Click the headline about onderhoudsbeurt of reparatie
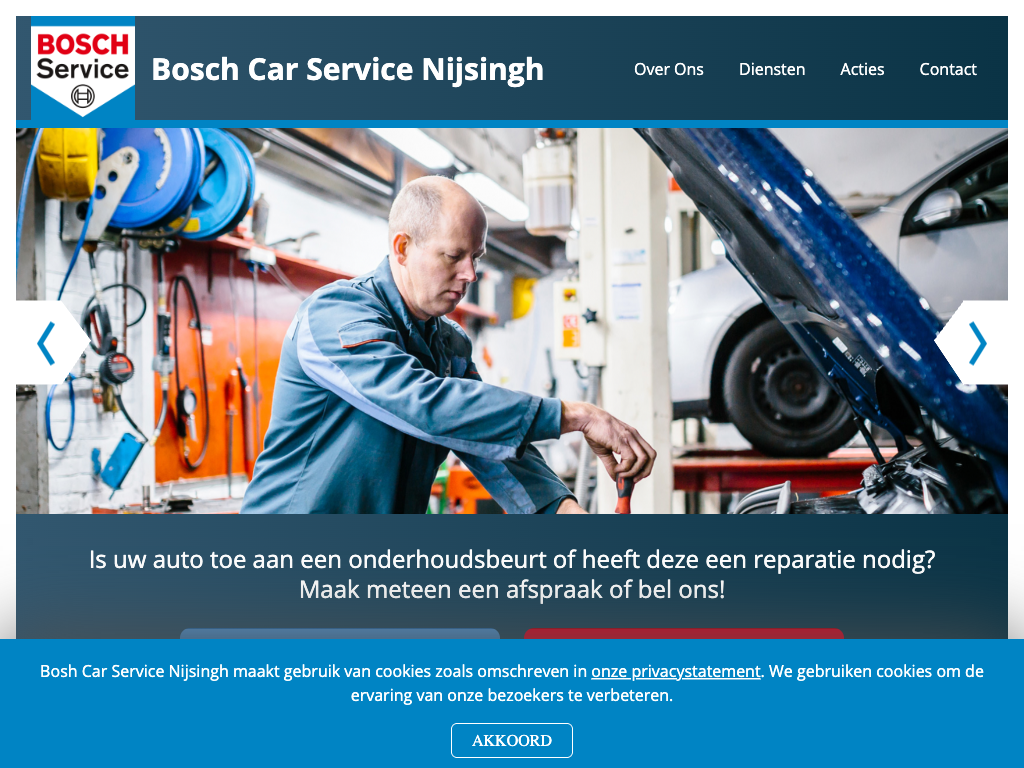Screen dimensions: 1024x768 click(x=512, y=560)
